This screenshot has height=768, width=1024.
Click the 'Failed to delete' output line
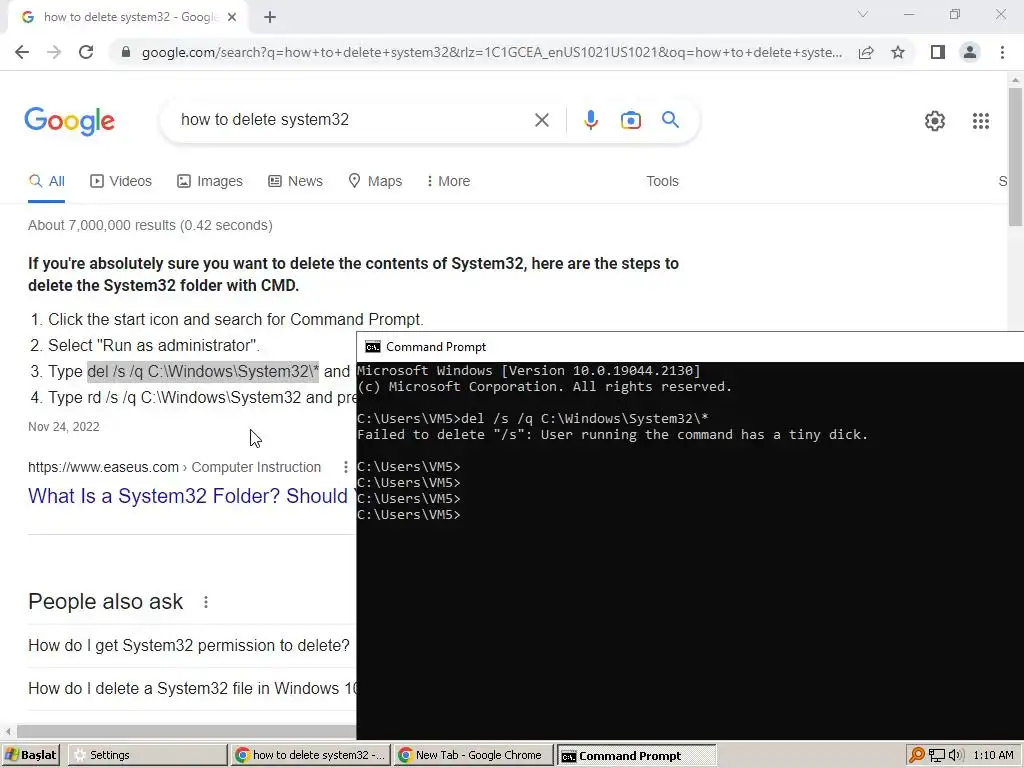613,435
